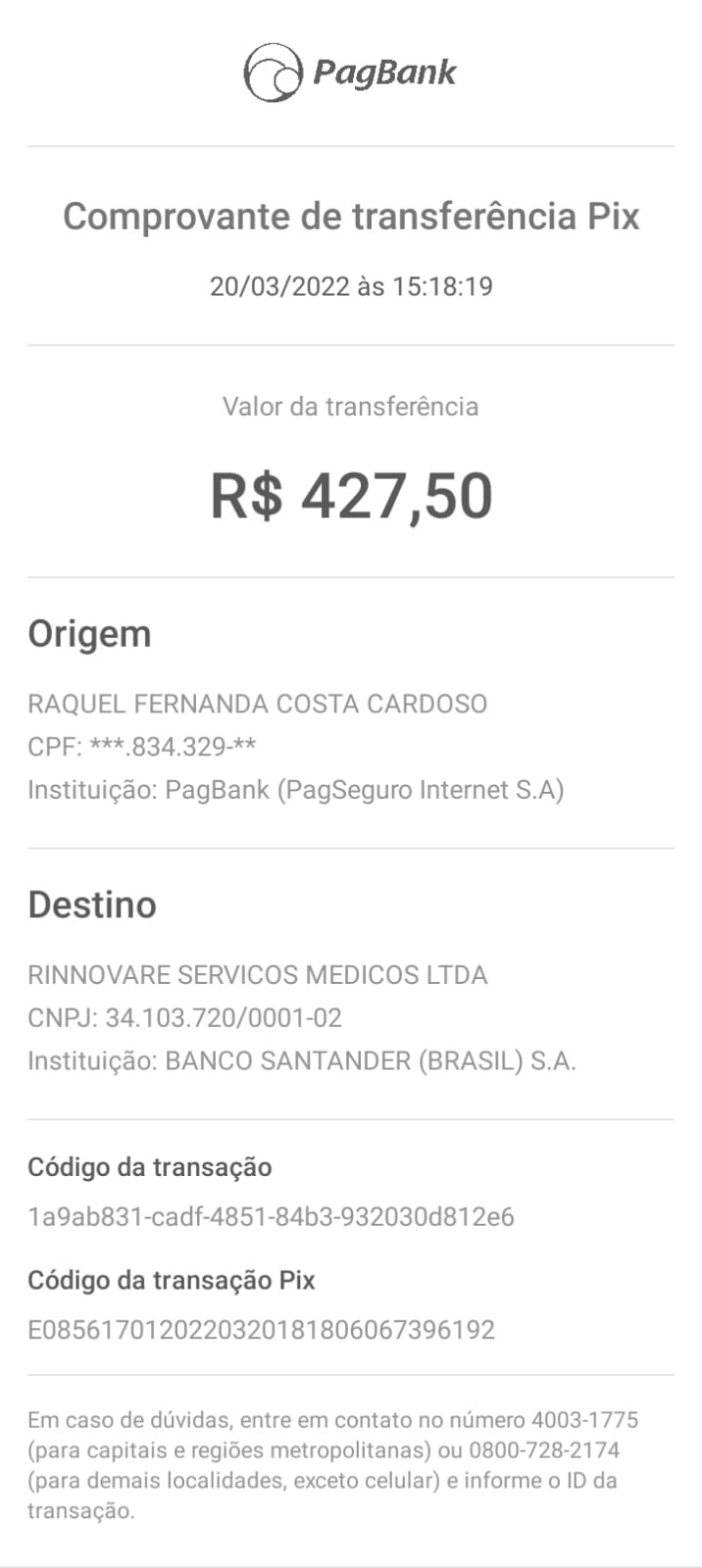Tap the phone number 0800-728-2174

pyautogui.click(x=544, y=1450)
